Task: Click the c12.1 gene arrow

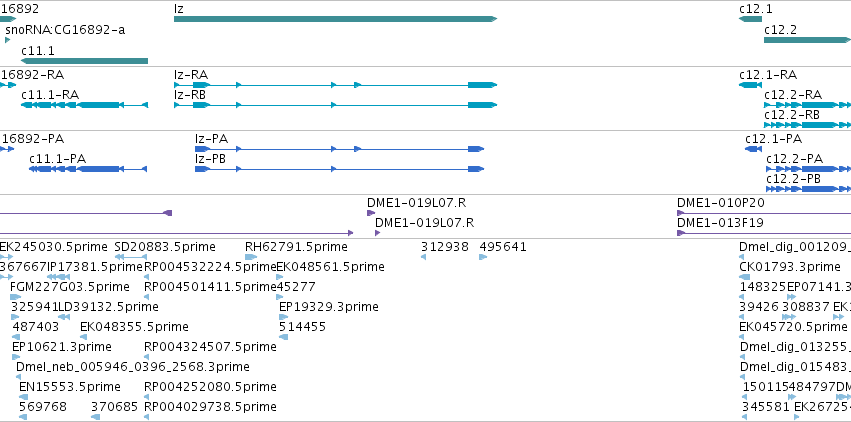Action: [750, 19]
